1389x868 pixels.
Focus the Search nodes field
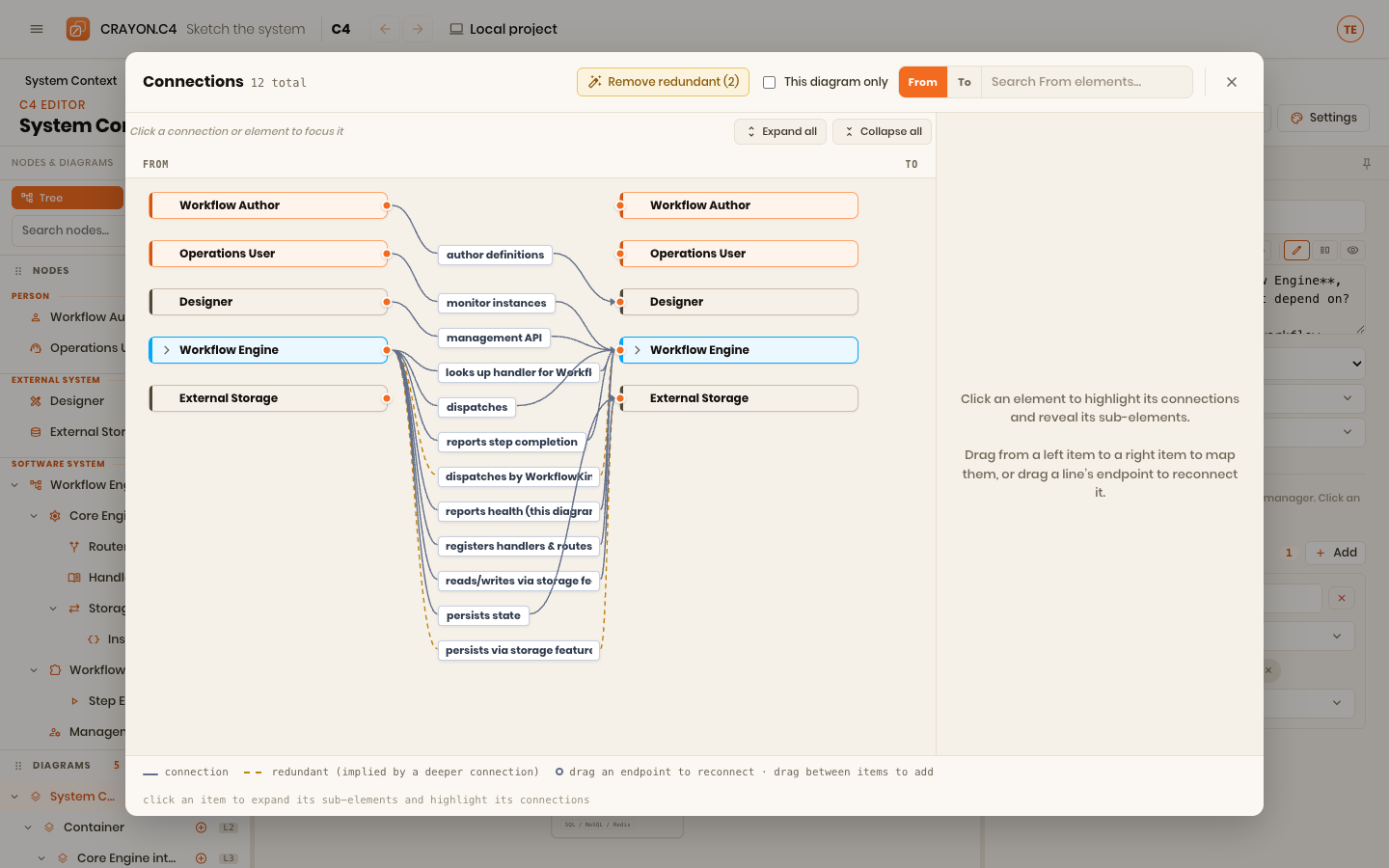click(69, 231)
